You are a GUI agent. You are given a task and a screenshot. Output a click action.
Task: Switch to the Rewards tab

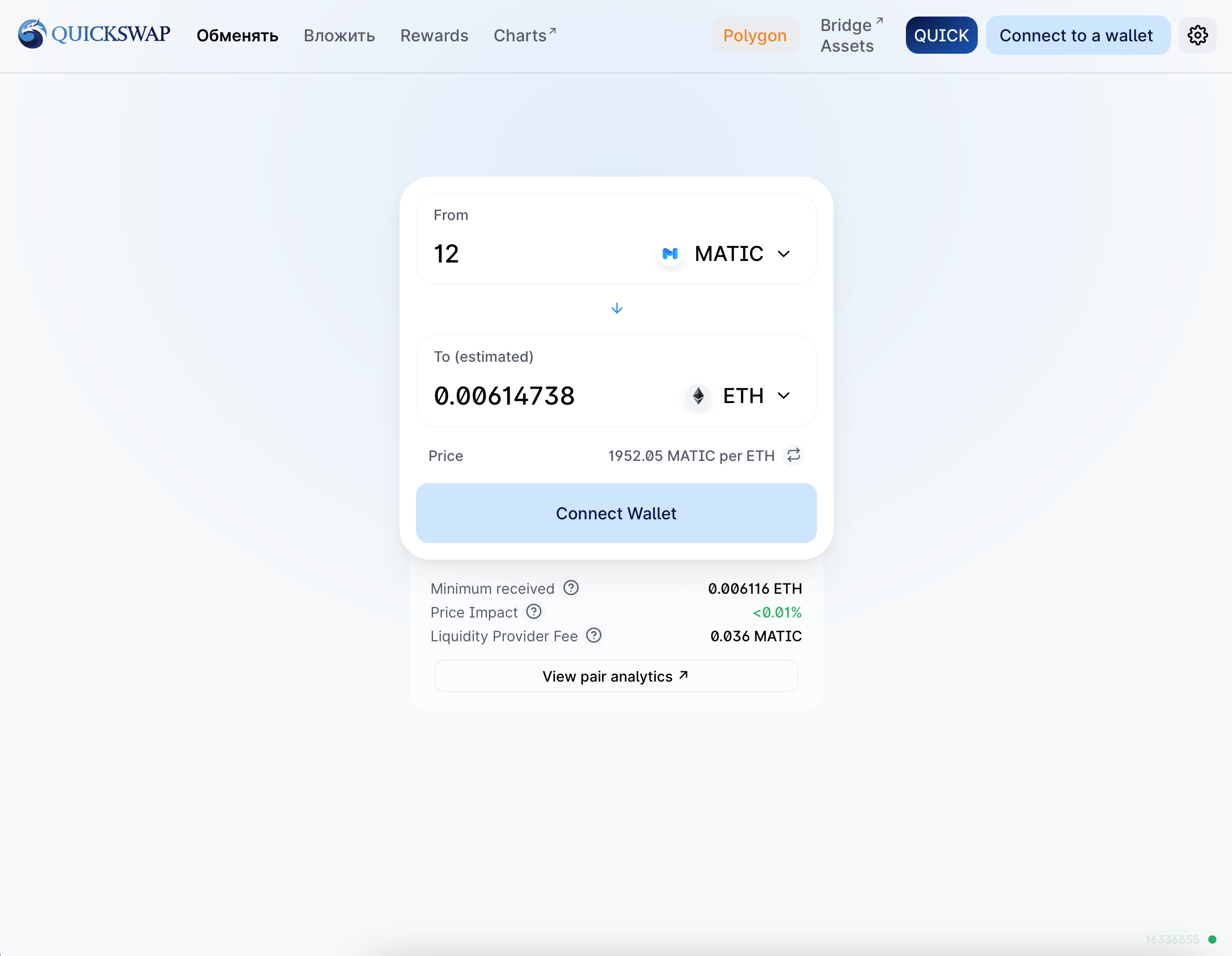[435, 36]
